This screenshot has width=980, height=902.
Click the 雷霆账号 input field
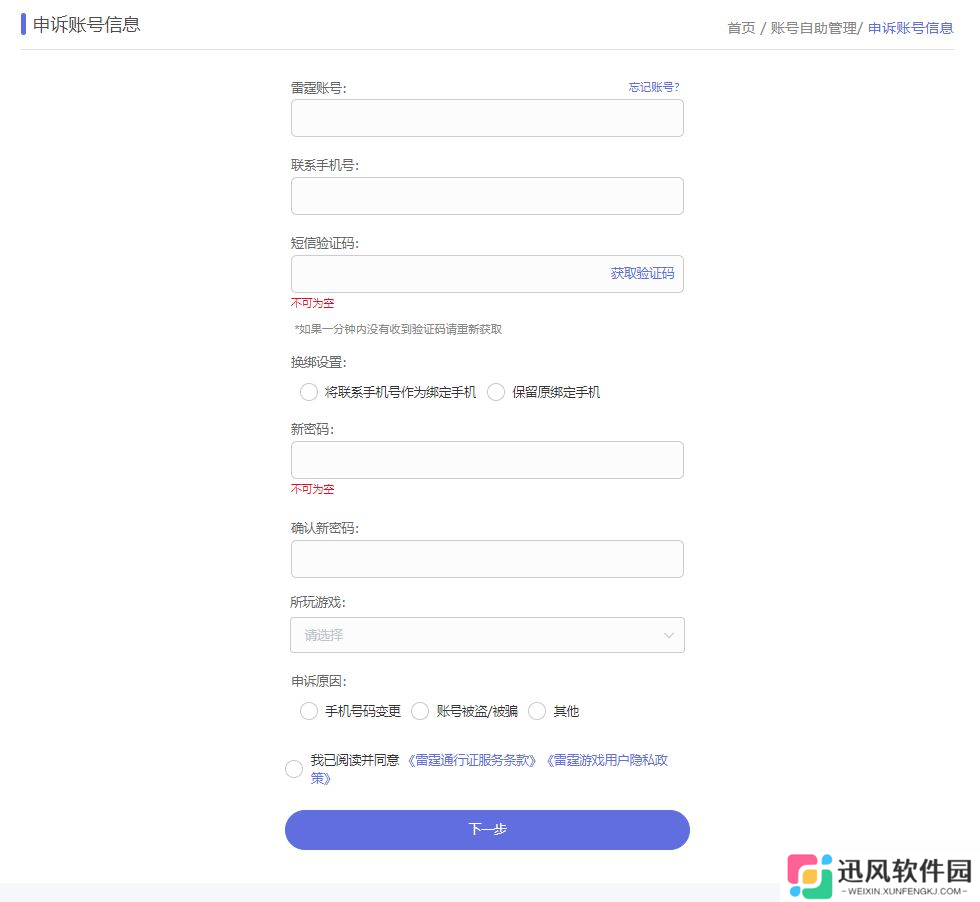(487, 118)
